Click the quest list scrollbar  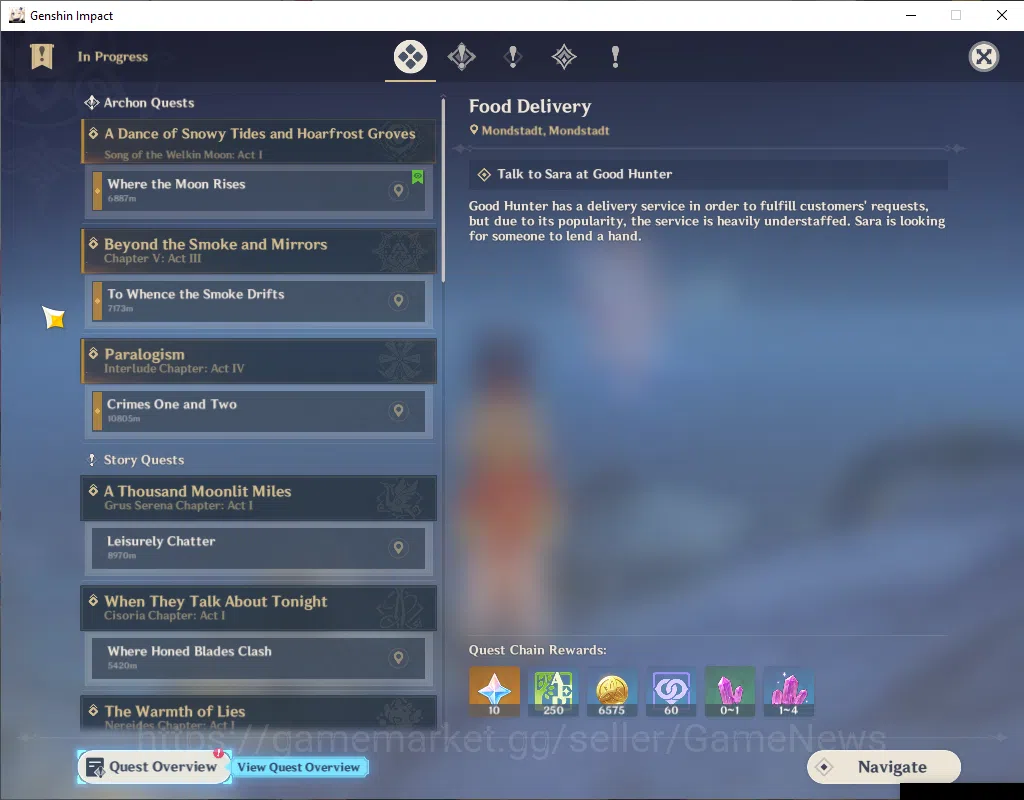(x=443, y=189)
